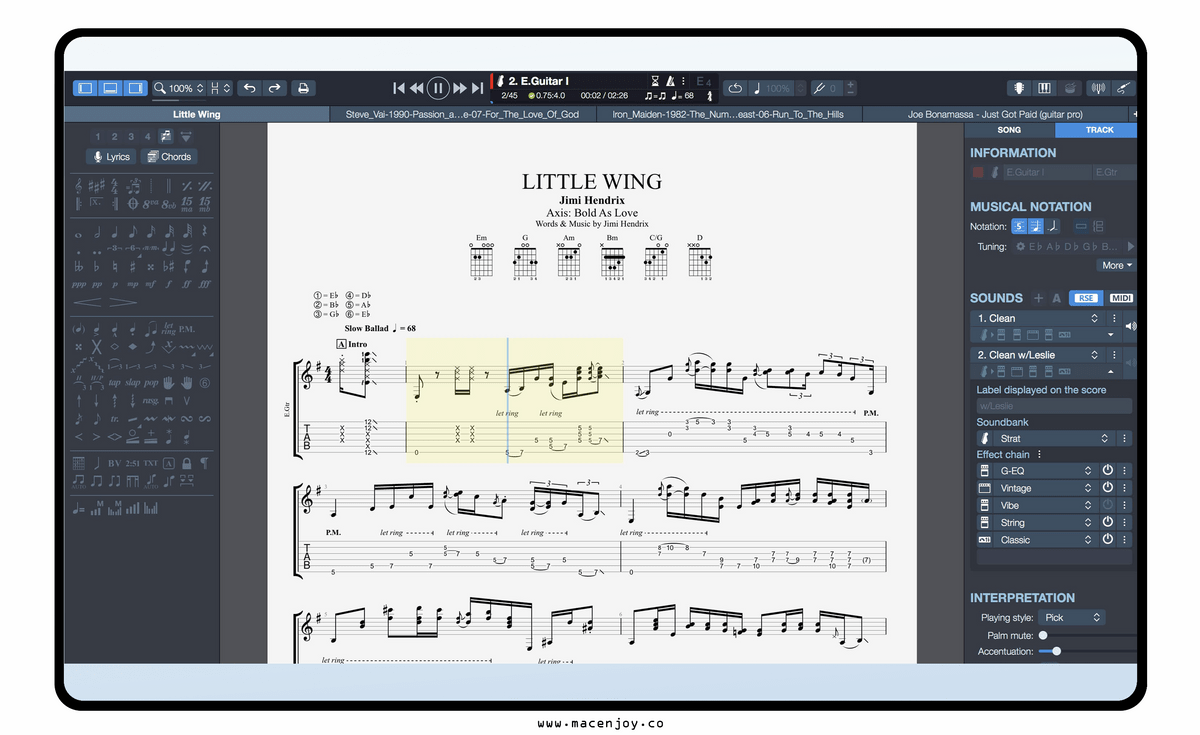Expand the More notation options
This screenshot has height=735, width=1200.
pos(1116,266)
